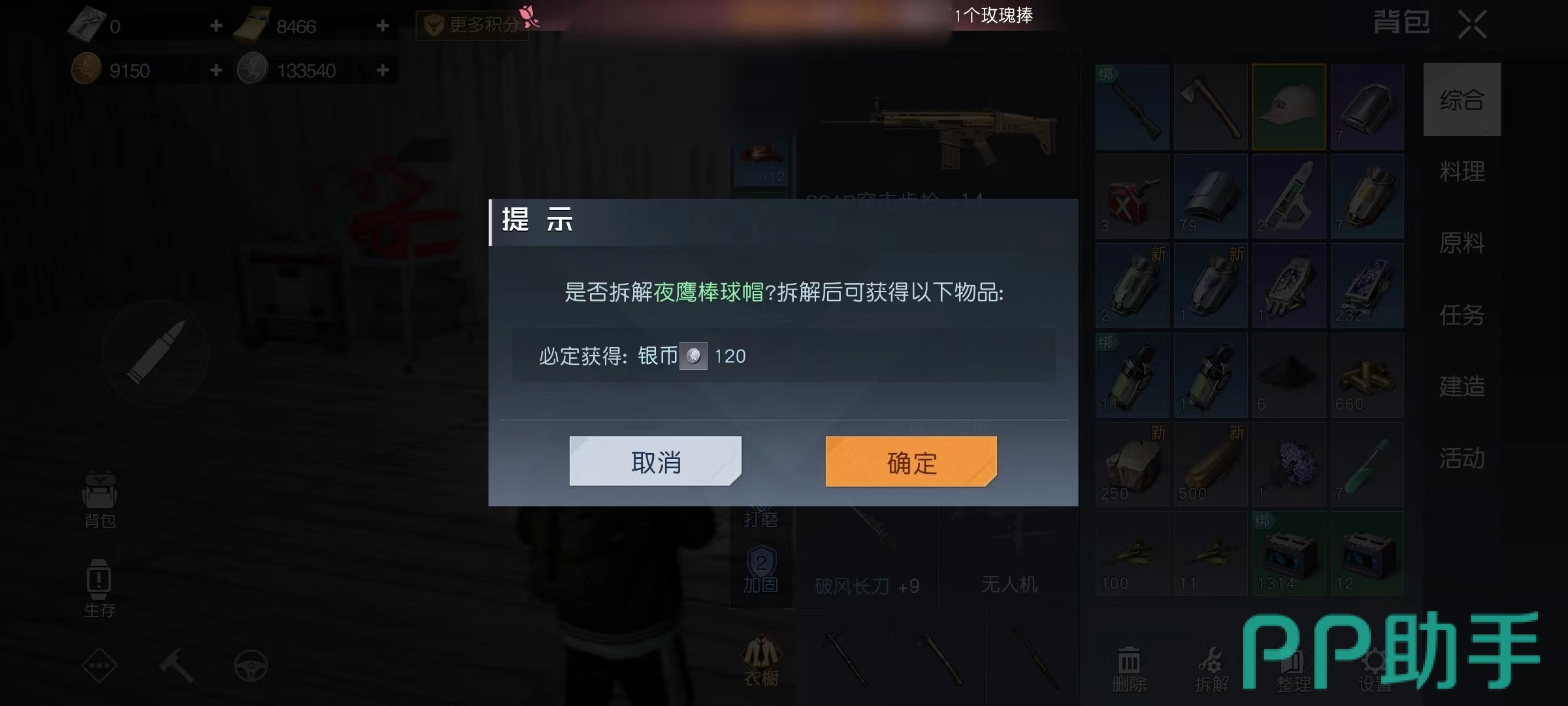This screenshot has width=1568, height=706.
Task: Add silver coins via plus beside 133540
Action: pyautogui.click(x=383, y=69)
